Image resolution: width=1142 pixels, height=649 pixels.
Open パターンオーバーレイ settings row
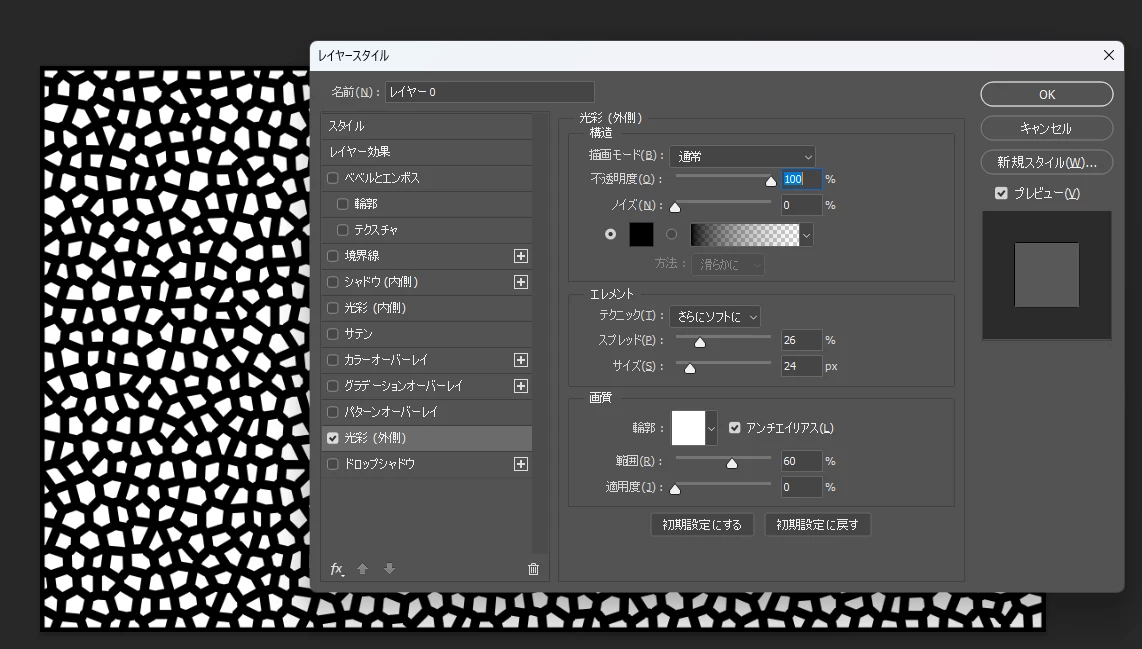[x=427, y=412]
